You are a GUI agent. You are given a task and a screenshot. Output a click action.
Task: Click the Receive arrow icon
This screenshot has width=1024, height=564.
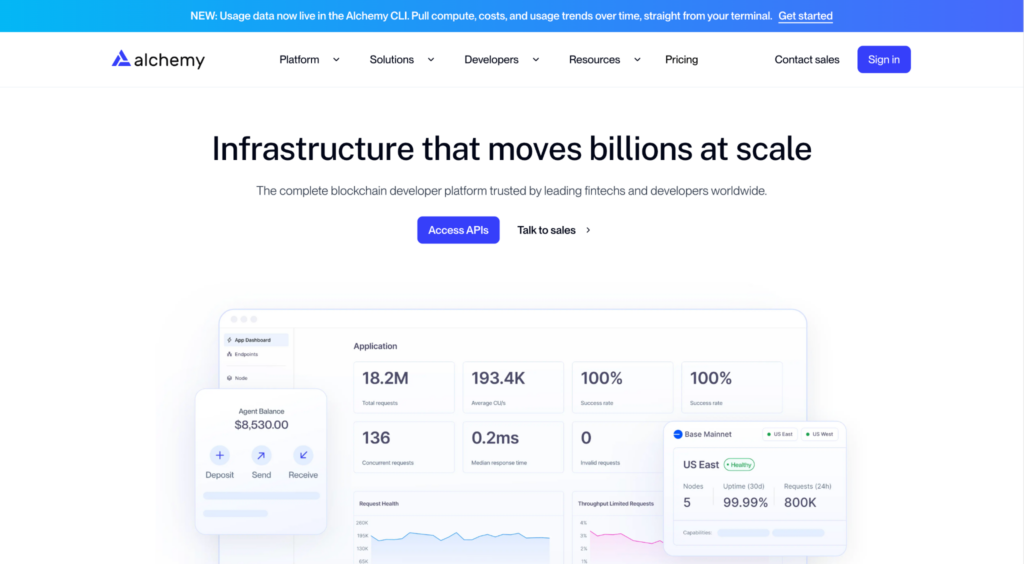coord(303,455)
